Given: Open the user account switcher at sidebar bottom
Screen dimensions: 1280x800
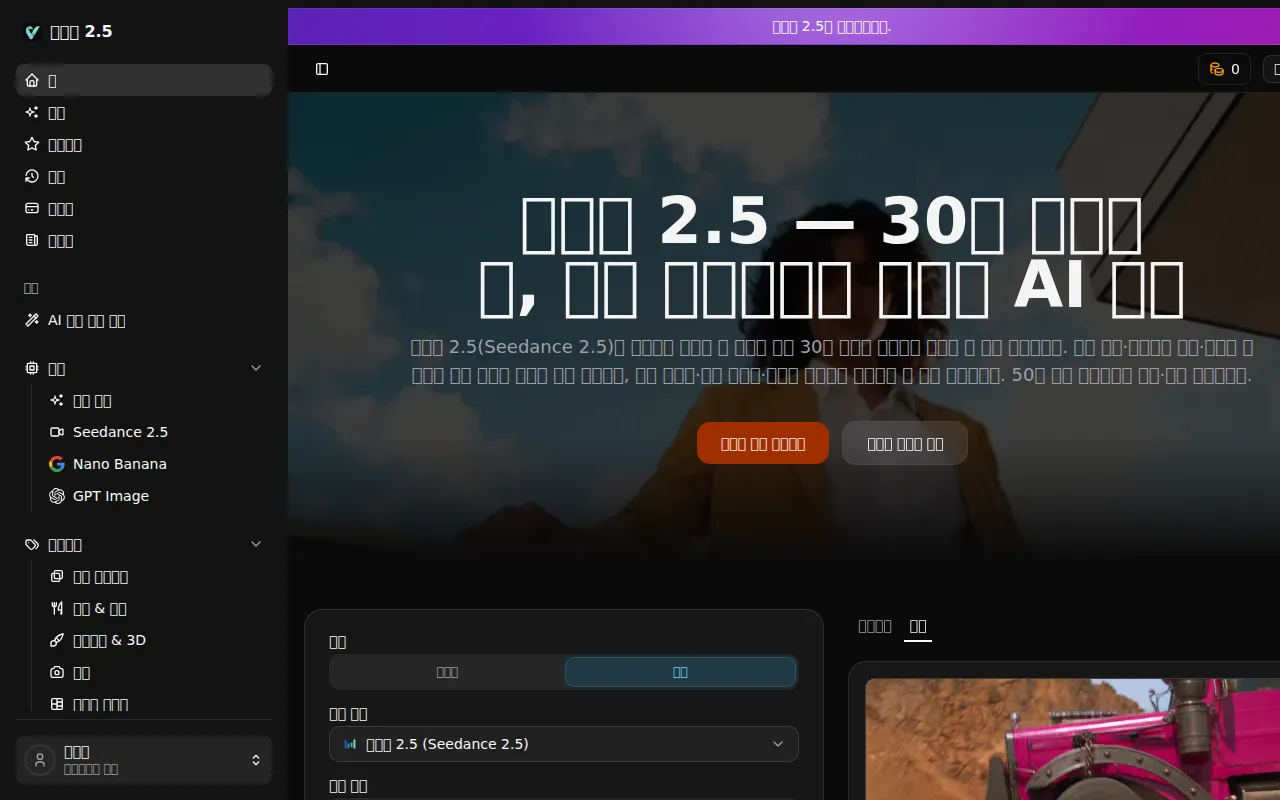Looking at the screenshot, I should 144,760.
